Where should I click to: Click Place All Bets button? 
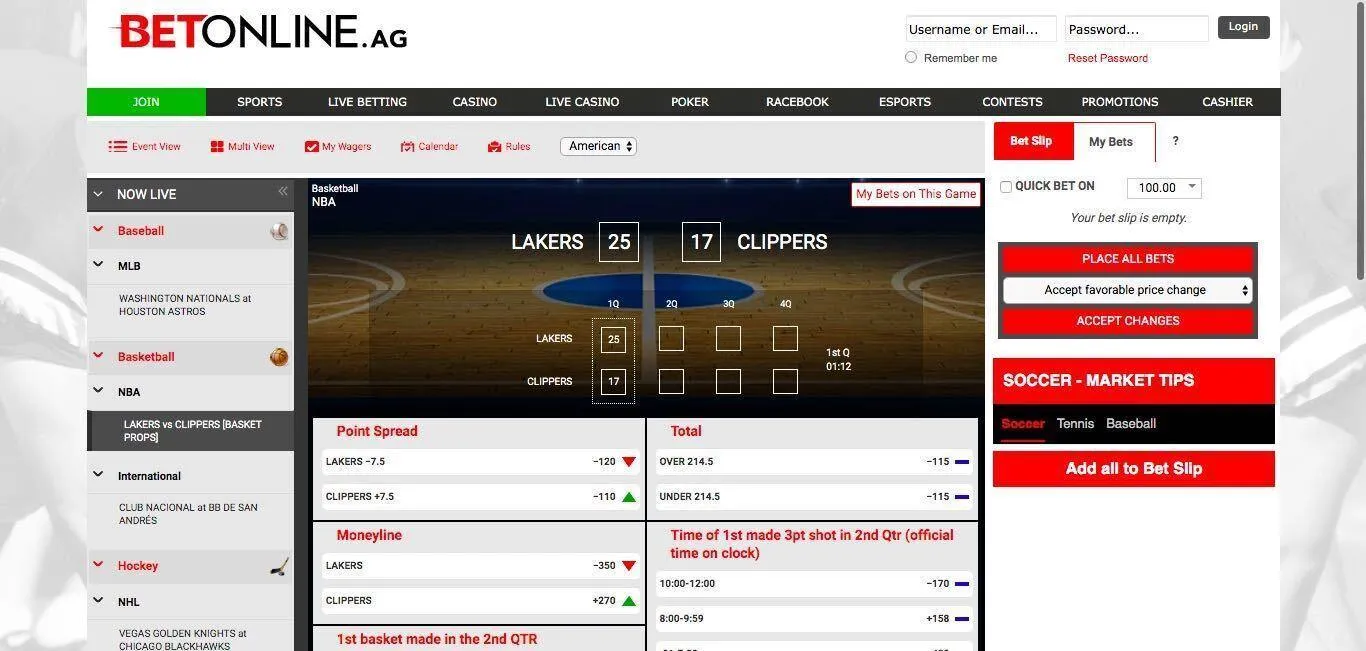1128,258
